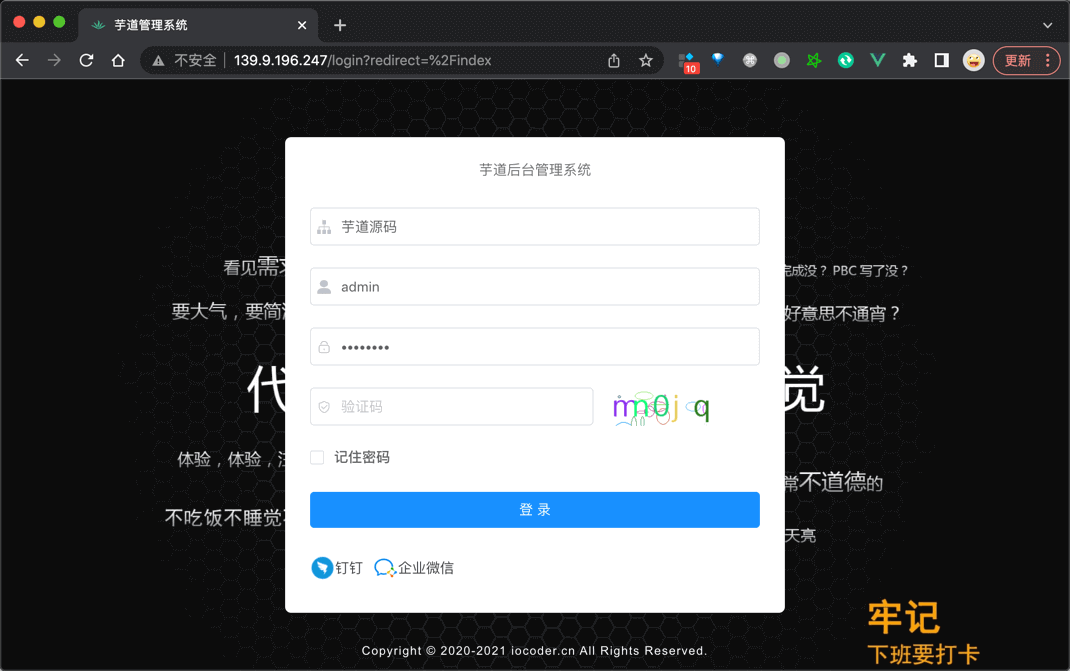Open the page share icon
The image size is (1070, 671).
[613, 60]
